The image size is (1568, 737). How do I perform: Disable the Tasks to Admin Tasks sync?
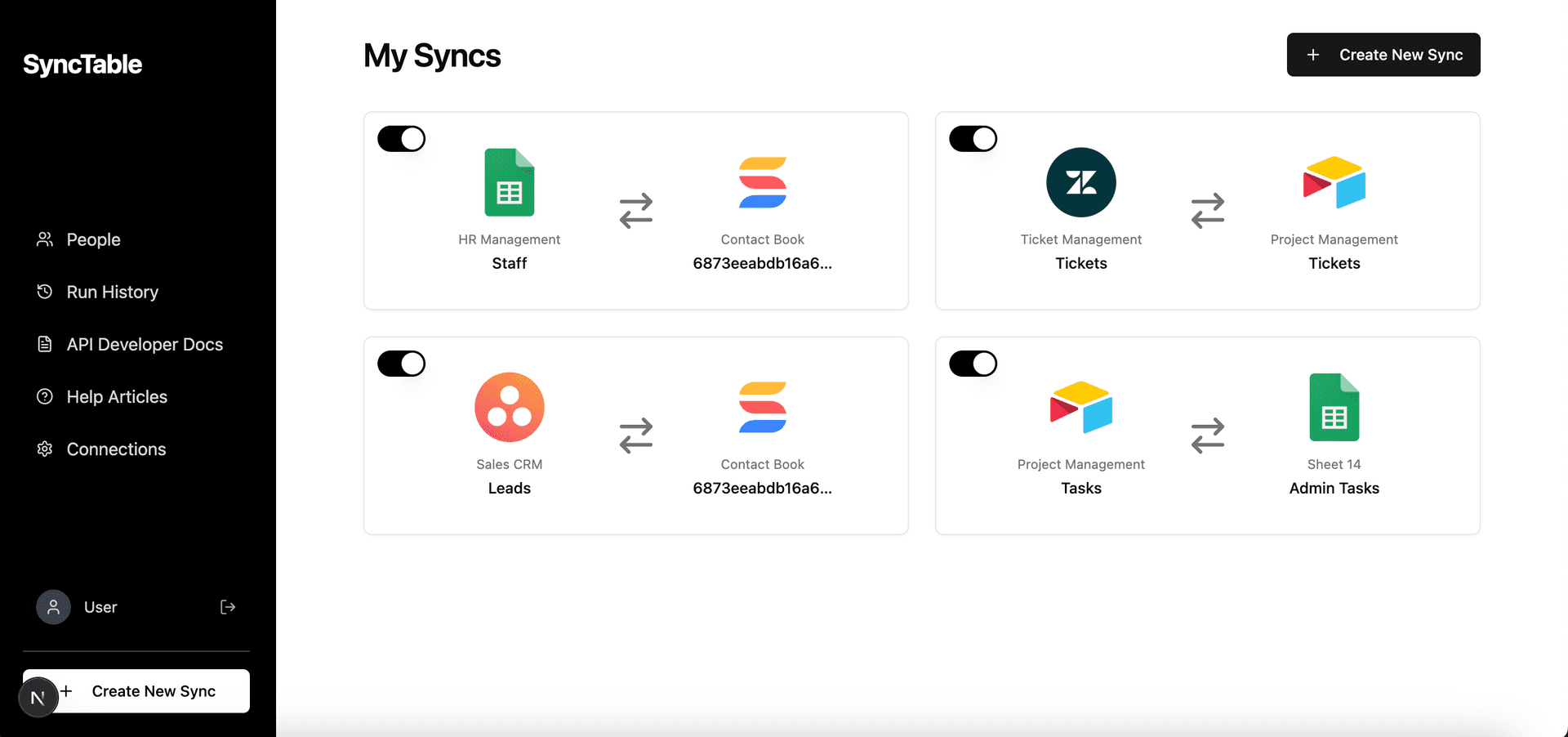973,364
